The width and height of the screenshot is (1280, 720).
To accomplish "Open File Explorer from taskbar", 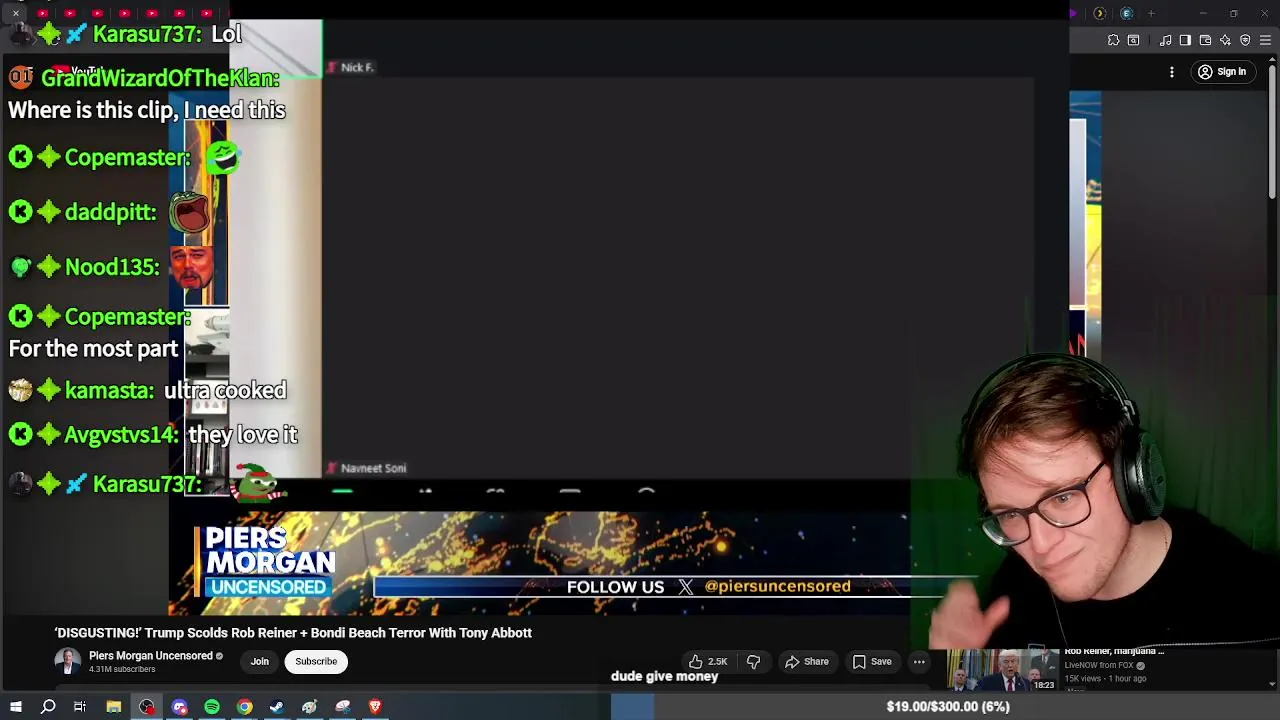I will point(114,707).
